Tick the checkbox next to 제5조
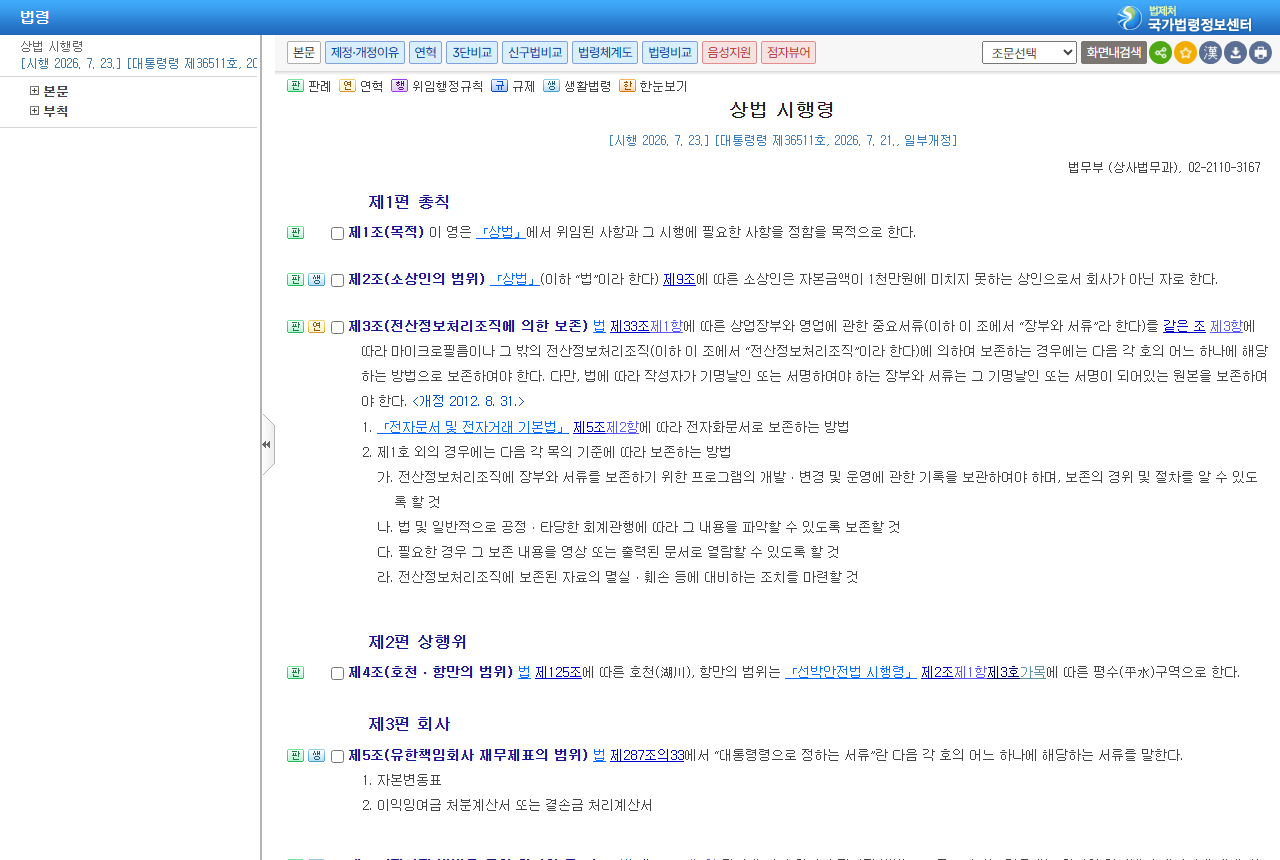 tap(337, 757)
